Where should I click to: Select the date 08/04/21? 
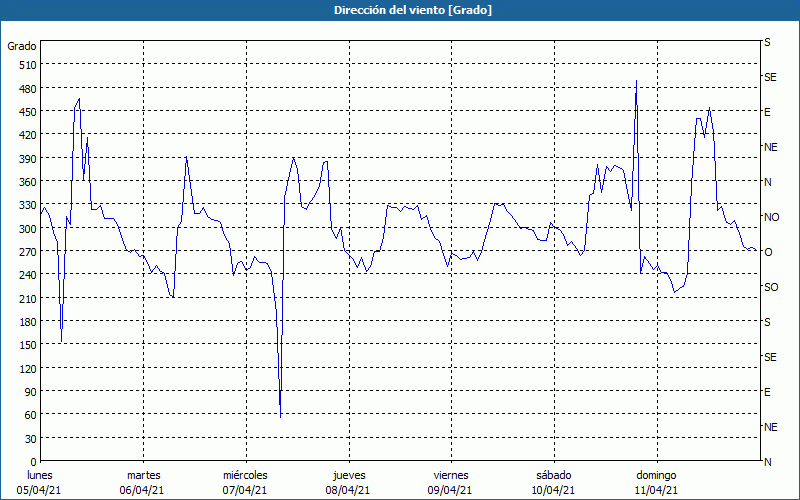pyautogui.click(x=347, y=491)
